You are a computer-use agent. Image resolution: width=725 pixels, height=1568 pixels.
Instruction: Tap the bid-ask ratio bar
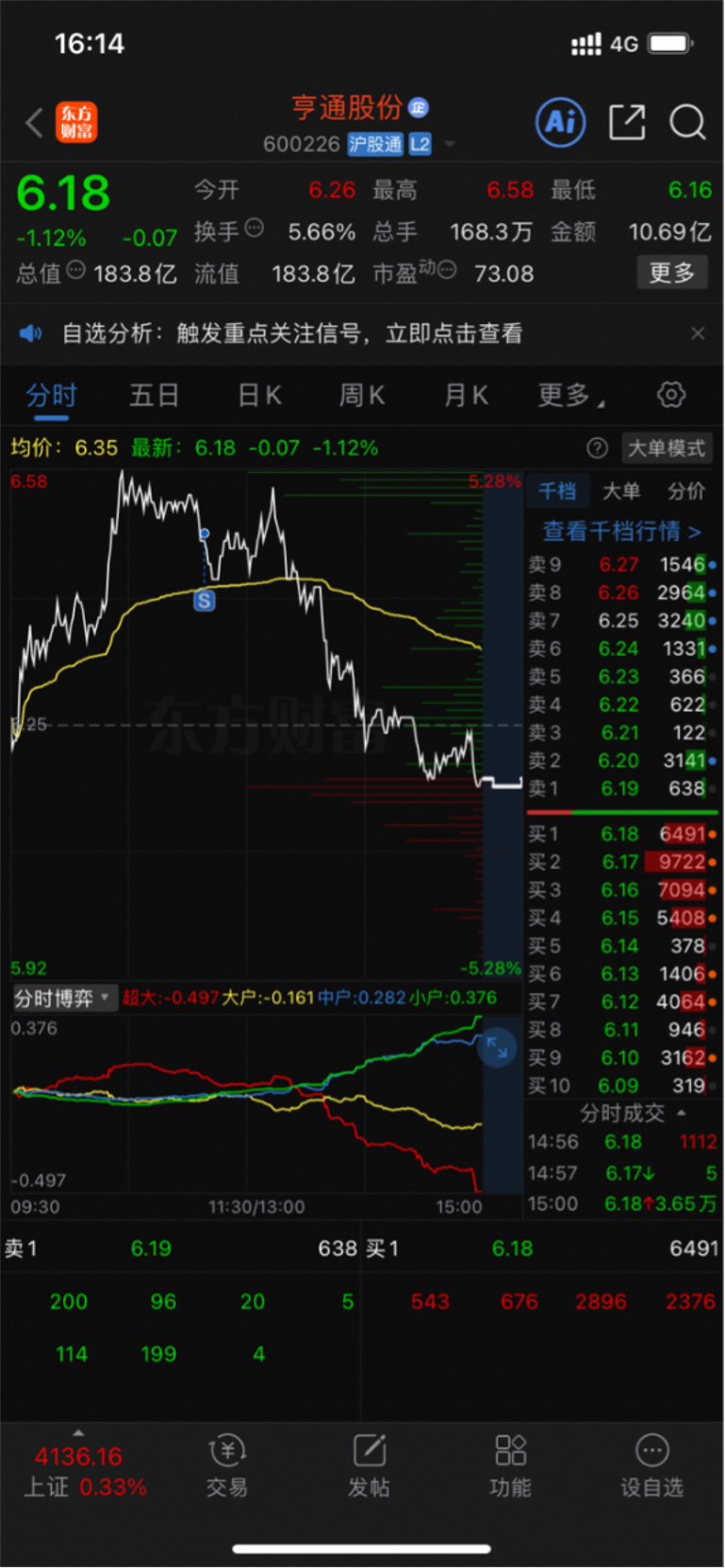tap(622, 812)
